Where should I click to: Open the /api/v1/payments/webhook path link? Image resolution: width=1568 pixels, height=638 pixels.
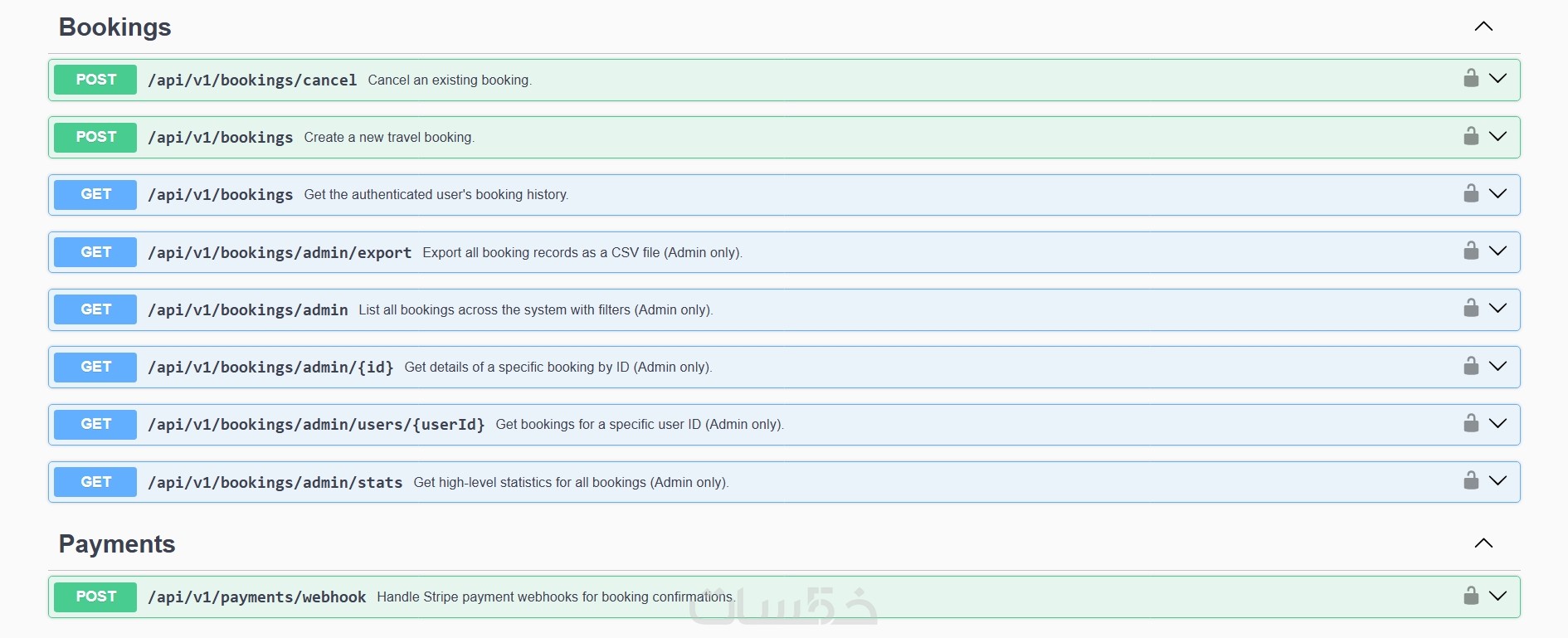point(256,597)
